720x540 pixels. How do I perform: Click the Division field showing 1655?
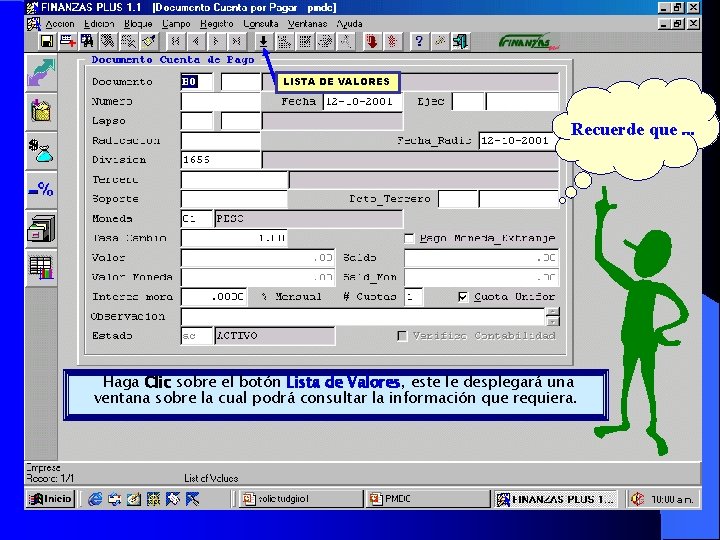221,160
